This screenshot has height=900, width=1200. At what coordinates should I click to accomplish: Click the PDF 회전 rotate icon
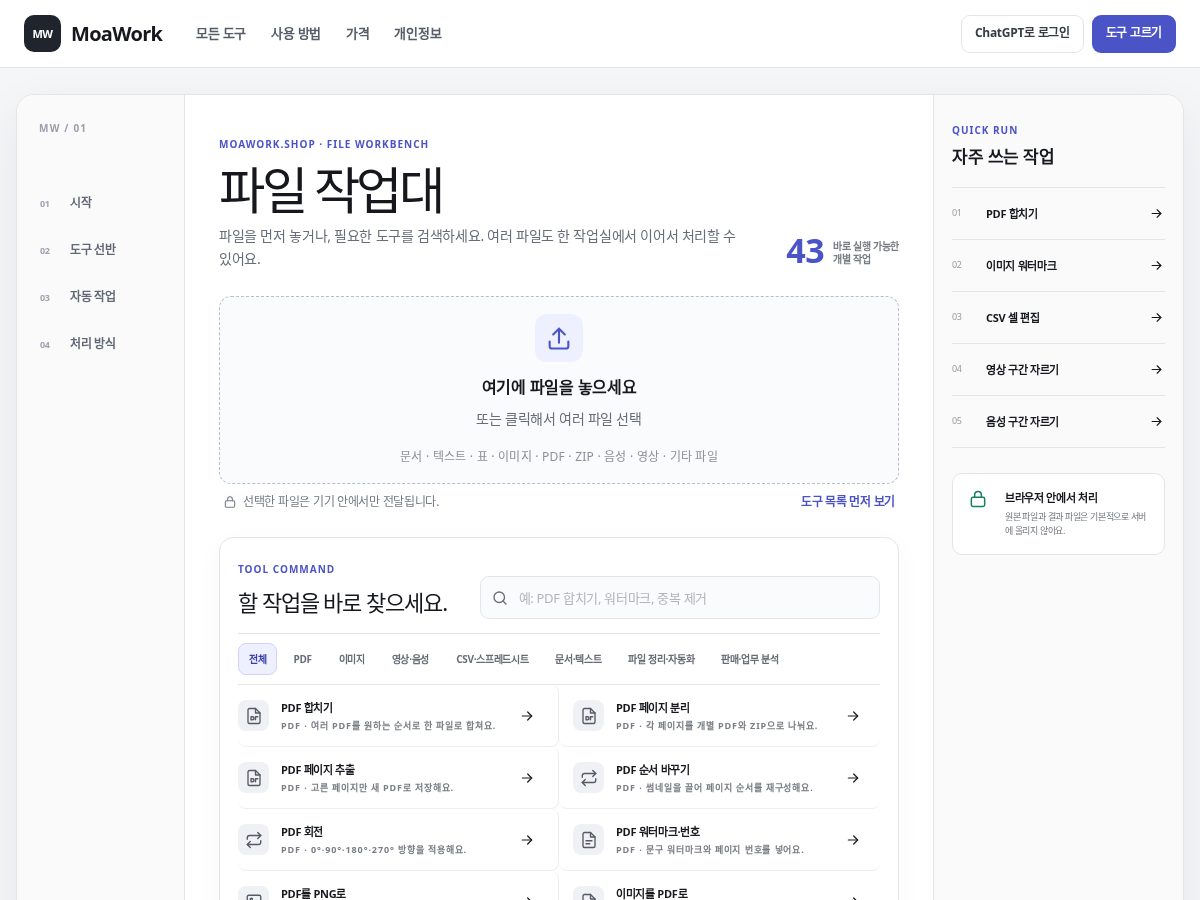pos(254,840)
